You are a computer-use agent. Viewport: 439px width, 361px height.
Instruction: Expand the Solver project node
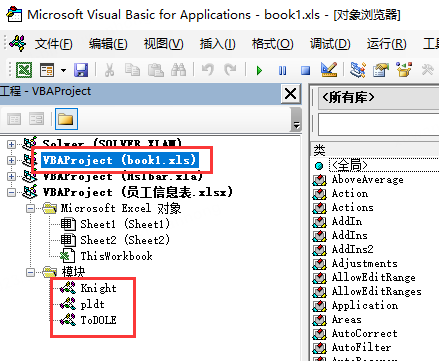click(x=11, y=144)
